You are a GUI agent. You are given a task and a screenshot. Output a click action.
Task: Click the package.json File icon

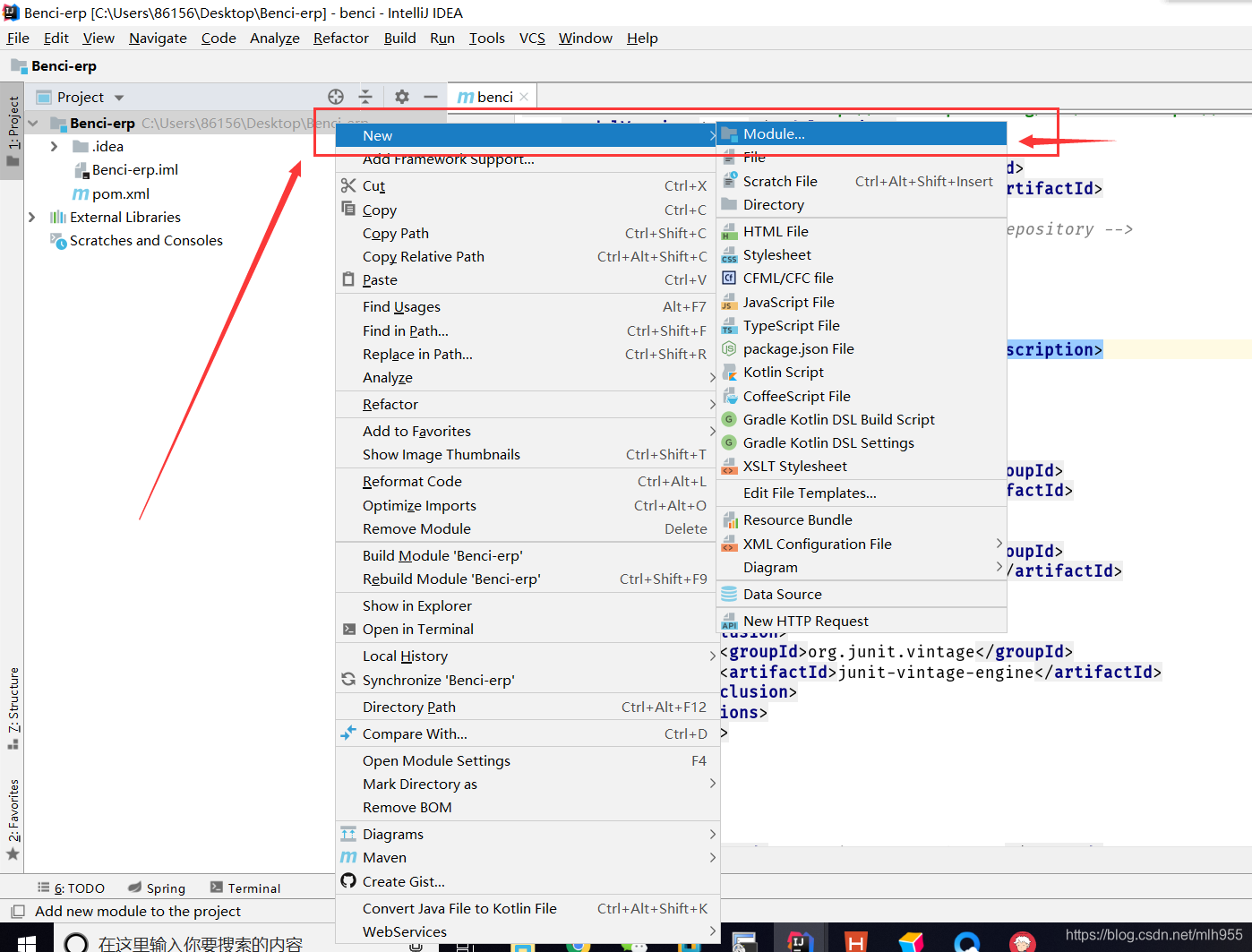coord(729,348)
